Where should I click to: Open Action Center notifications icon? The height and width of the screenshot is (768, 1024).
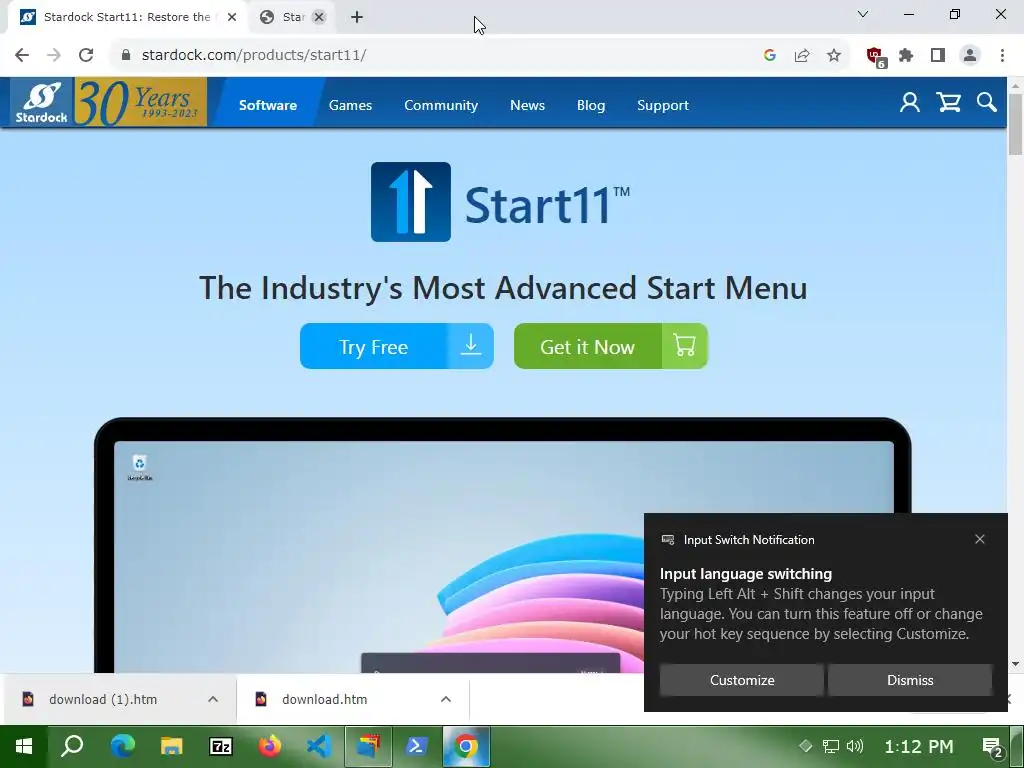(x=993, y=747)
